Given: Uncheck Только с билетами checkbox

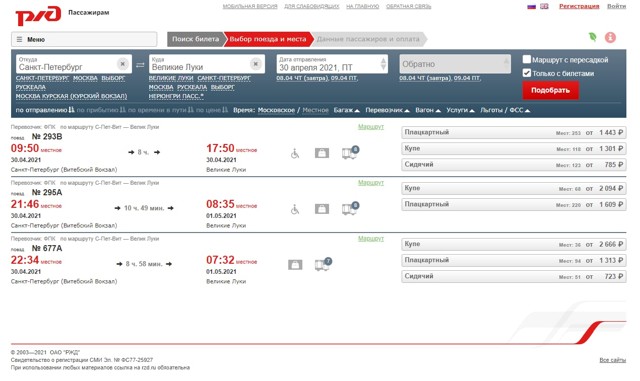Looking at the screenshot, I should (527, 73).
